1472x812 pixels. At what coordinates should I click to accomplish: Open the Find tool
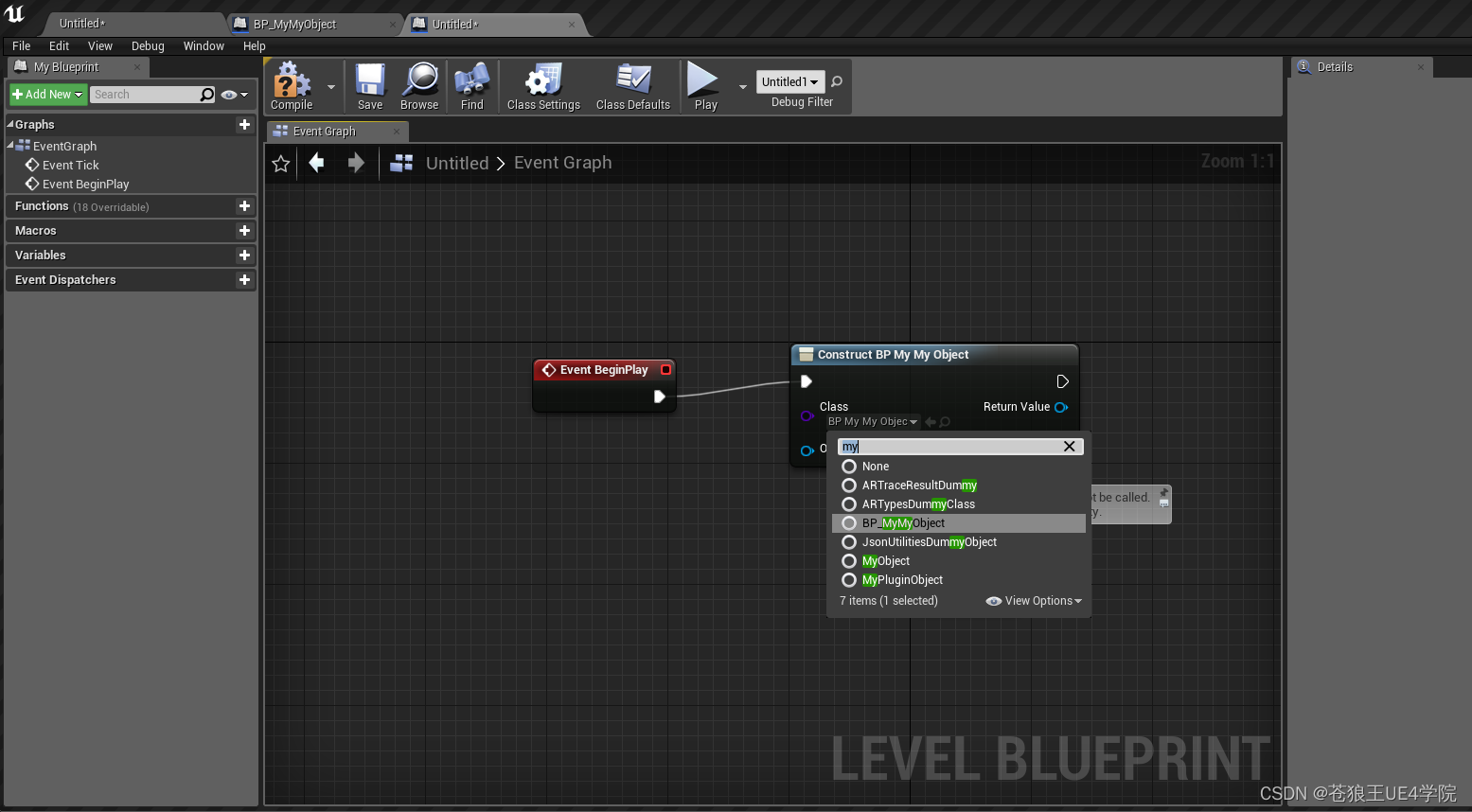pos(472,87)
